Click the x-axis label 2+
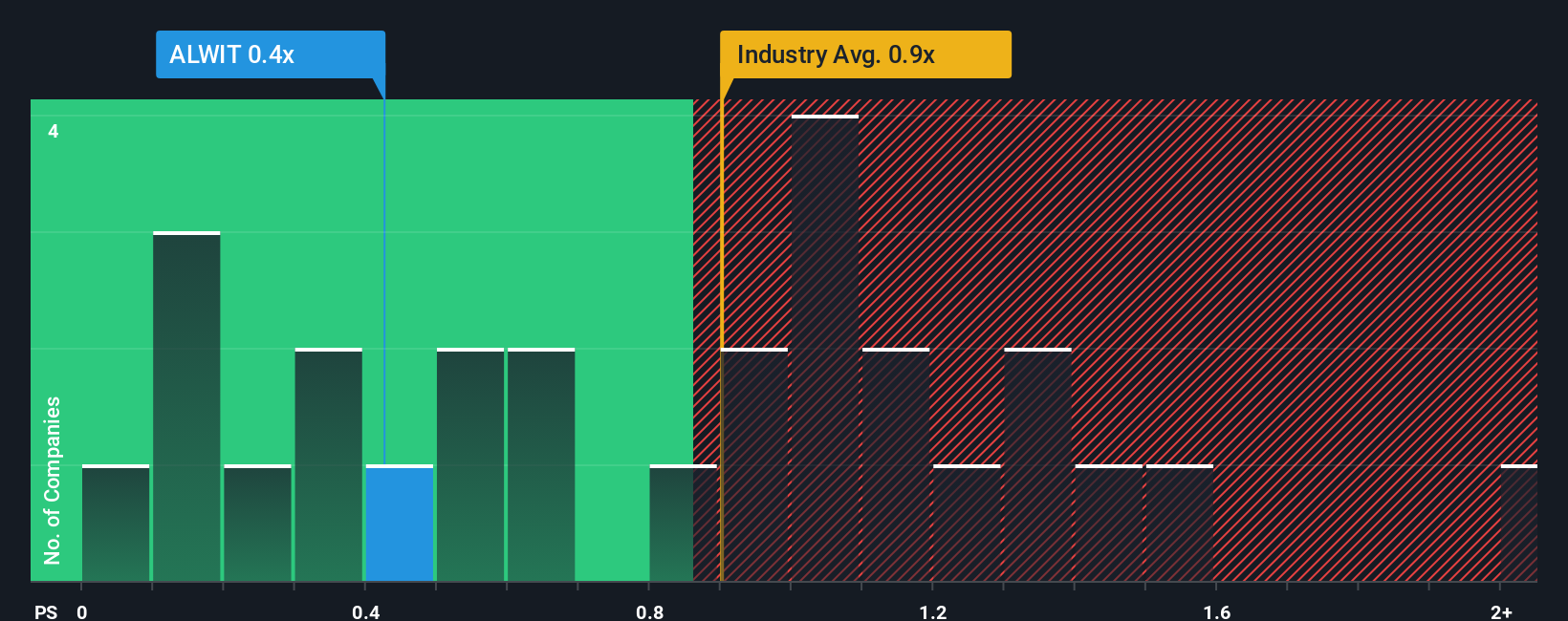This screenshot has height=621, width=1568. 1501,611
